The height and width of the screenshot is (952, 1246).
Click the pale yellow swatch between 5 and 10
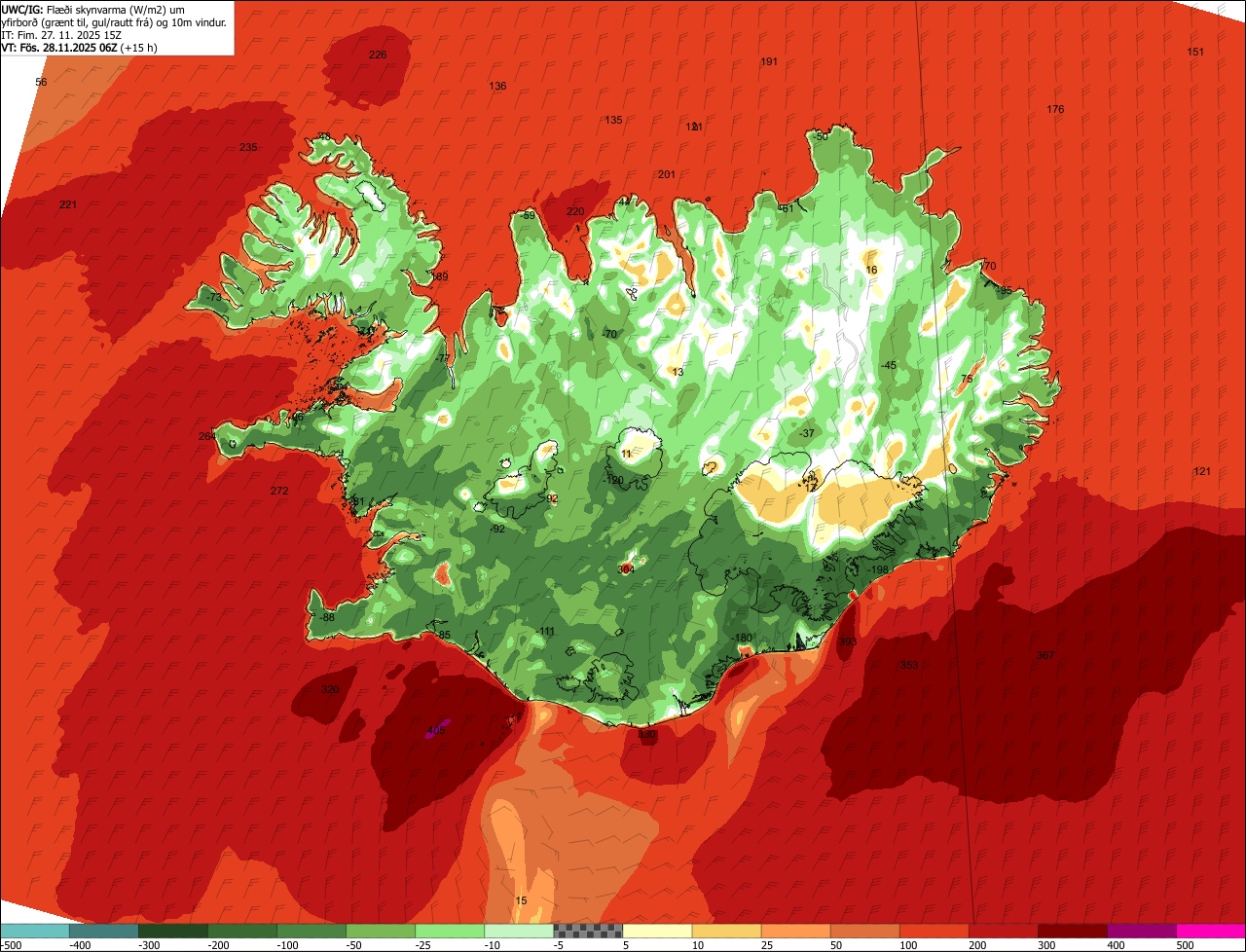(x=657, y=931)
